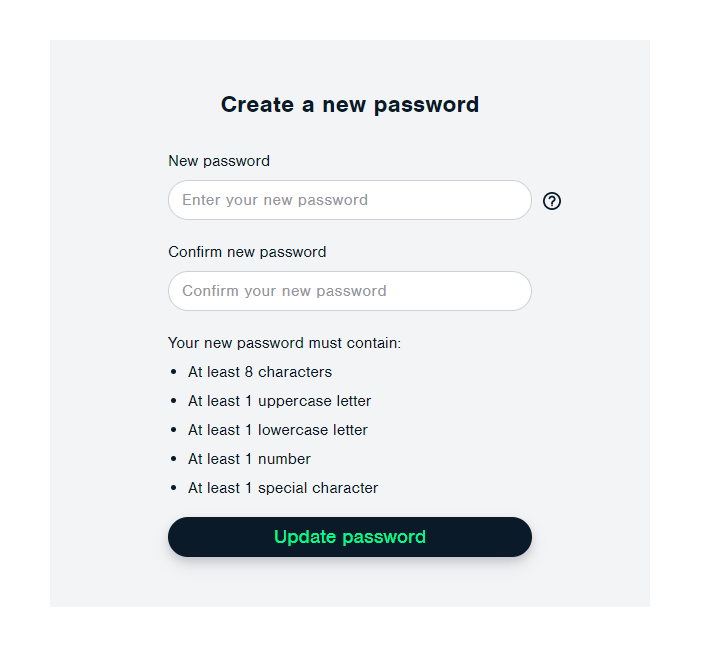Click the "At least 1 lowercase letter" requirement
Screen dimensions: 710x655
[x=278, y=430]
